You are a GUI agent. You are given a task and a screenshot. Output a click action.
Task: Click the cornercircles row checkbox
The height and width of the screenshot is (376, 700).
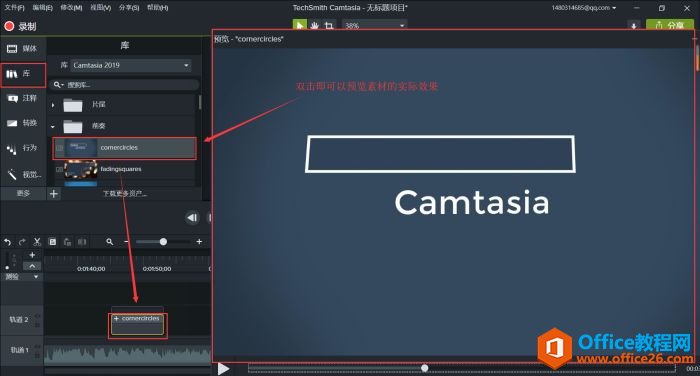tap(59, 148)
